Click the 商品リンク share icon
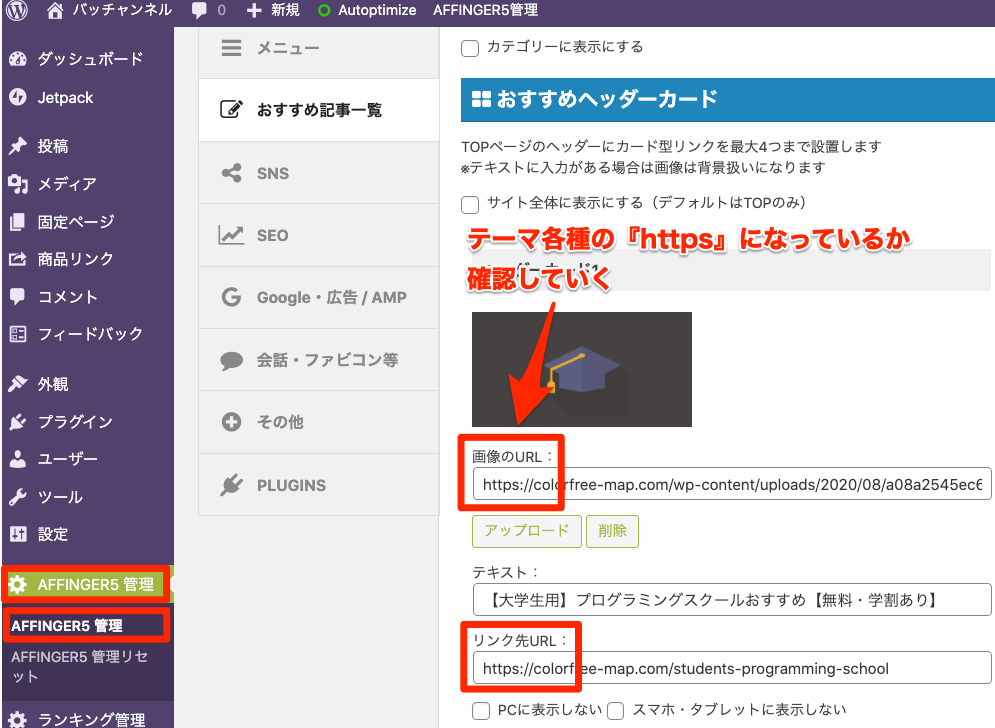Screen dimensions: 995x728 coord(18,259)
